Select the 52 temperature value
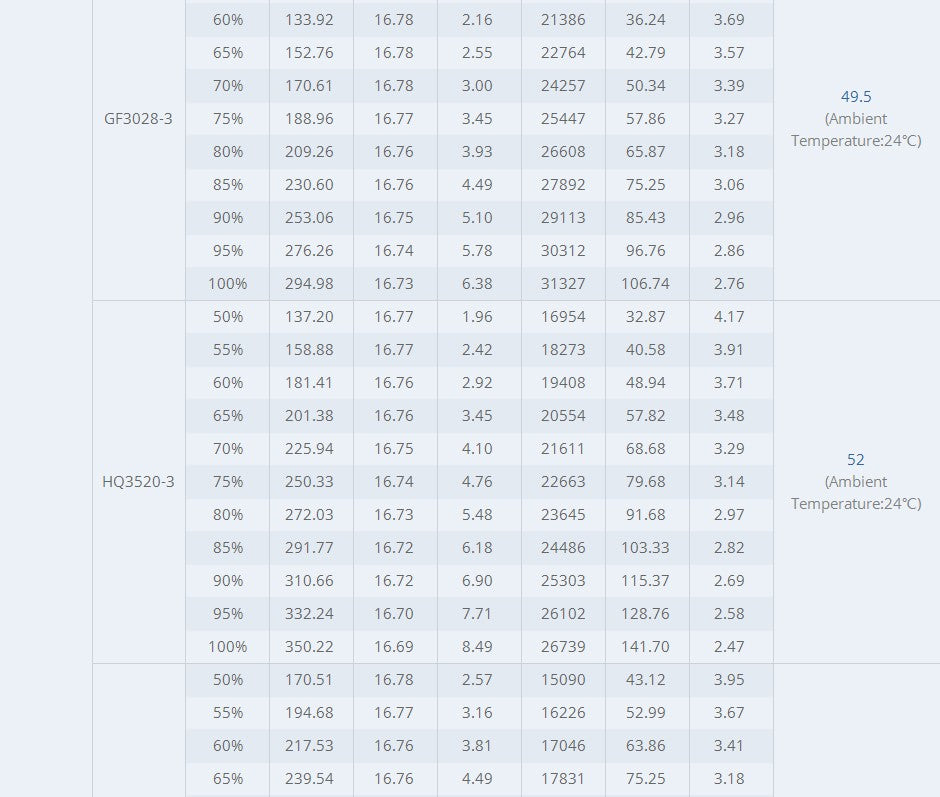Viewport: 940px width, 797px height. pyautogui.click(x=856, y=460)
